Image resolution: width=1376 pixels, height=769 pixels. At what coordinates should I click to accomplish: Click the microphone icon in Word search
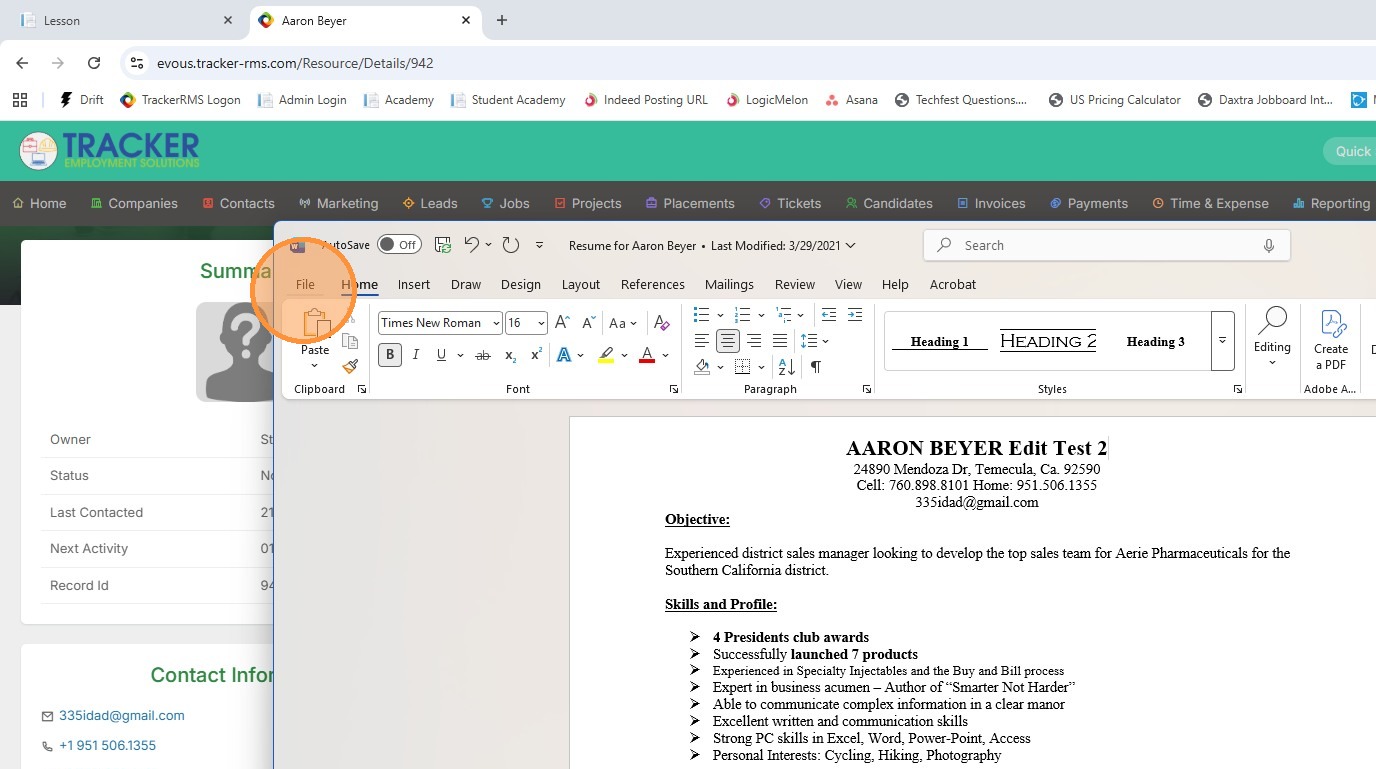coord(1269,246)
